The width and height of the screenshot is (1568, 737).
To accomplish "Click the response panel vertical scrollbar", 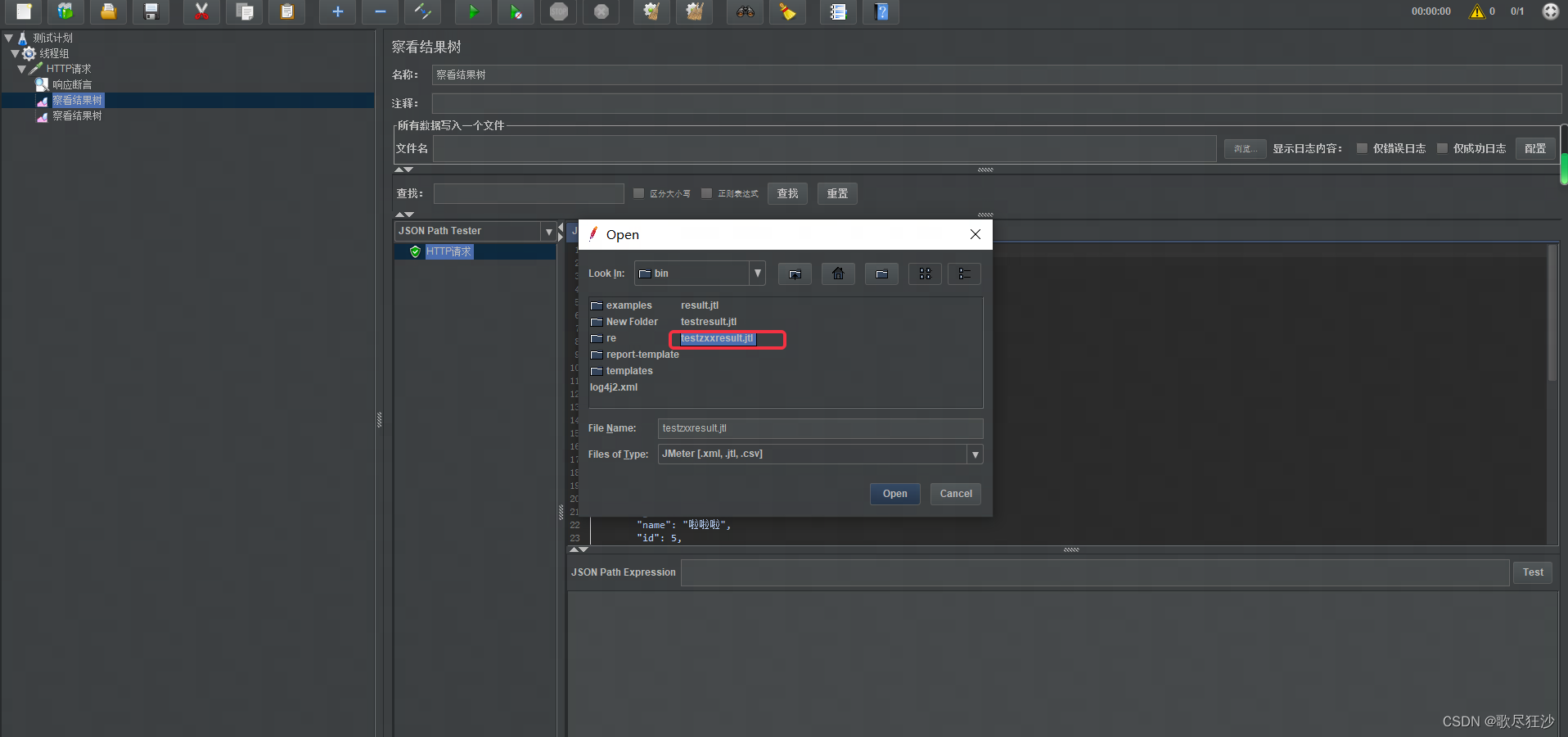I will pos(1552,313).
